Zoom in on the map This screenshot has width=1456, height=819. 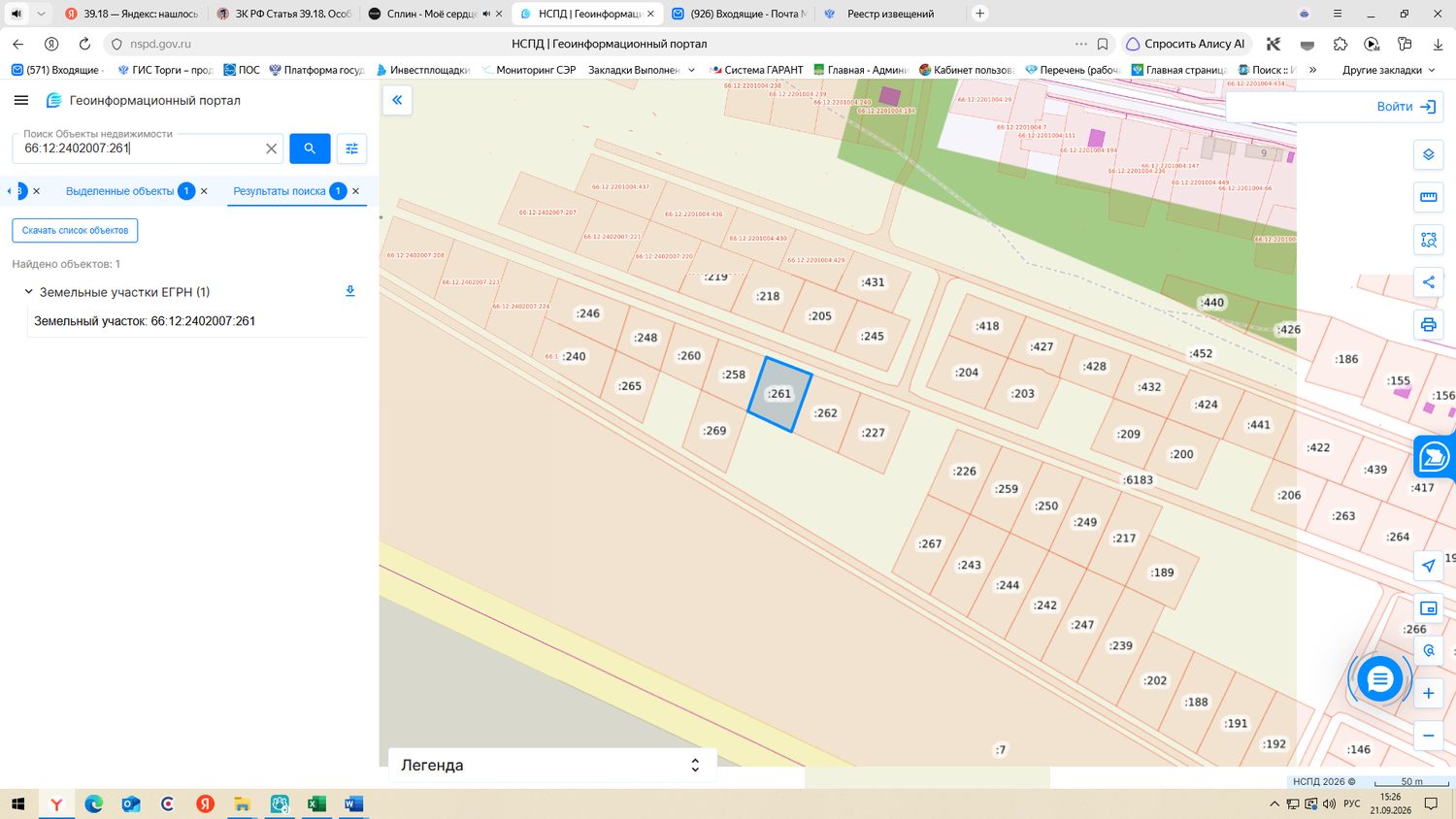(1429, 693)
